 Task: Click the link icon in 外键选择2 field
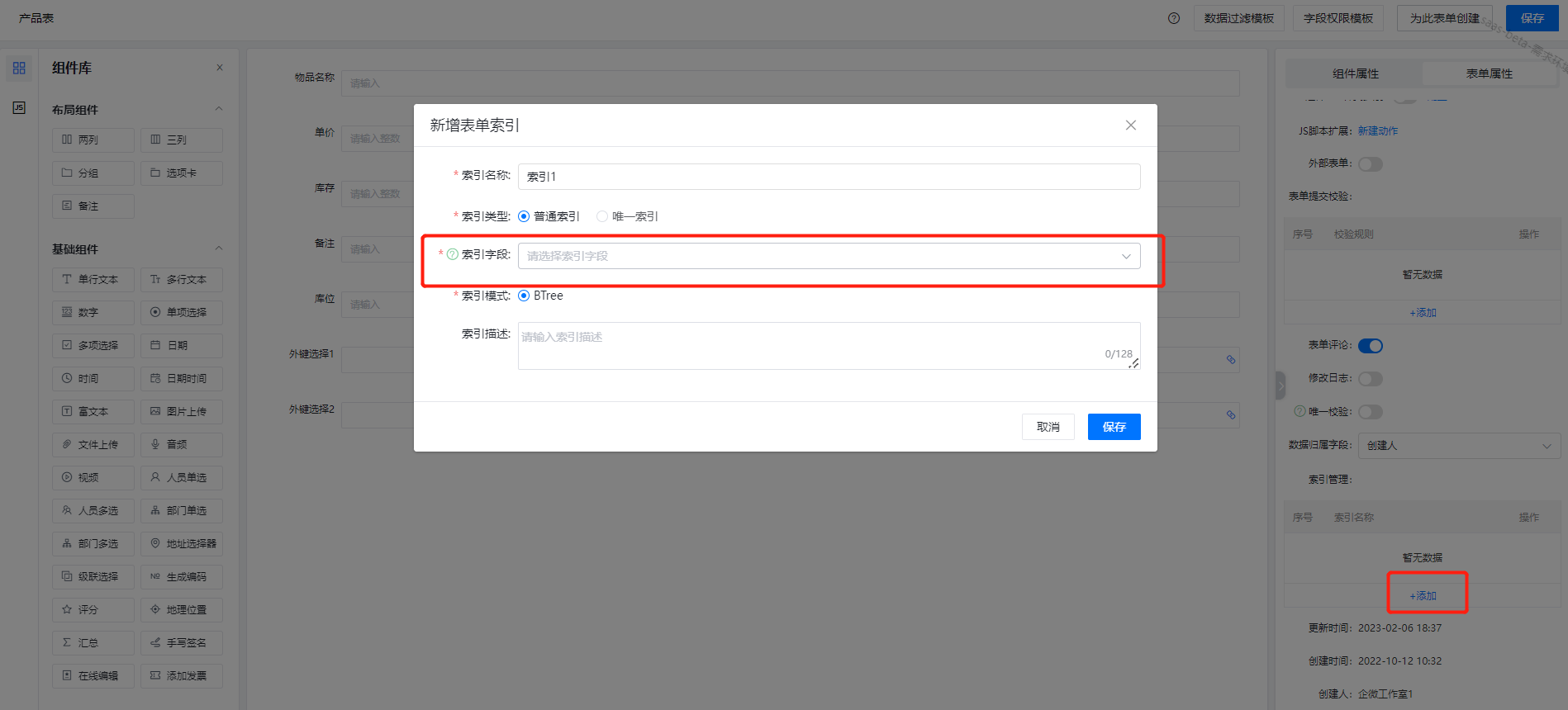[x=1230, y=415]
